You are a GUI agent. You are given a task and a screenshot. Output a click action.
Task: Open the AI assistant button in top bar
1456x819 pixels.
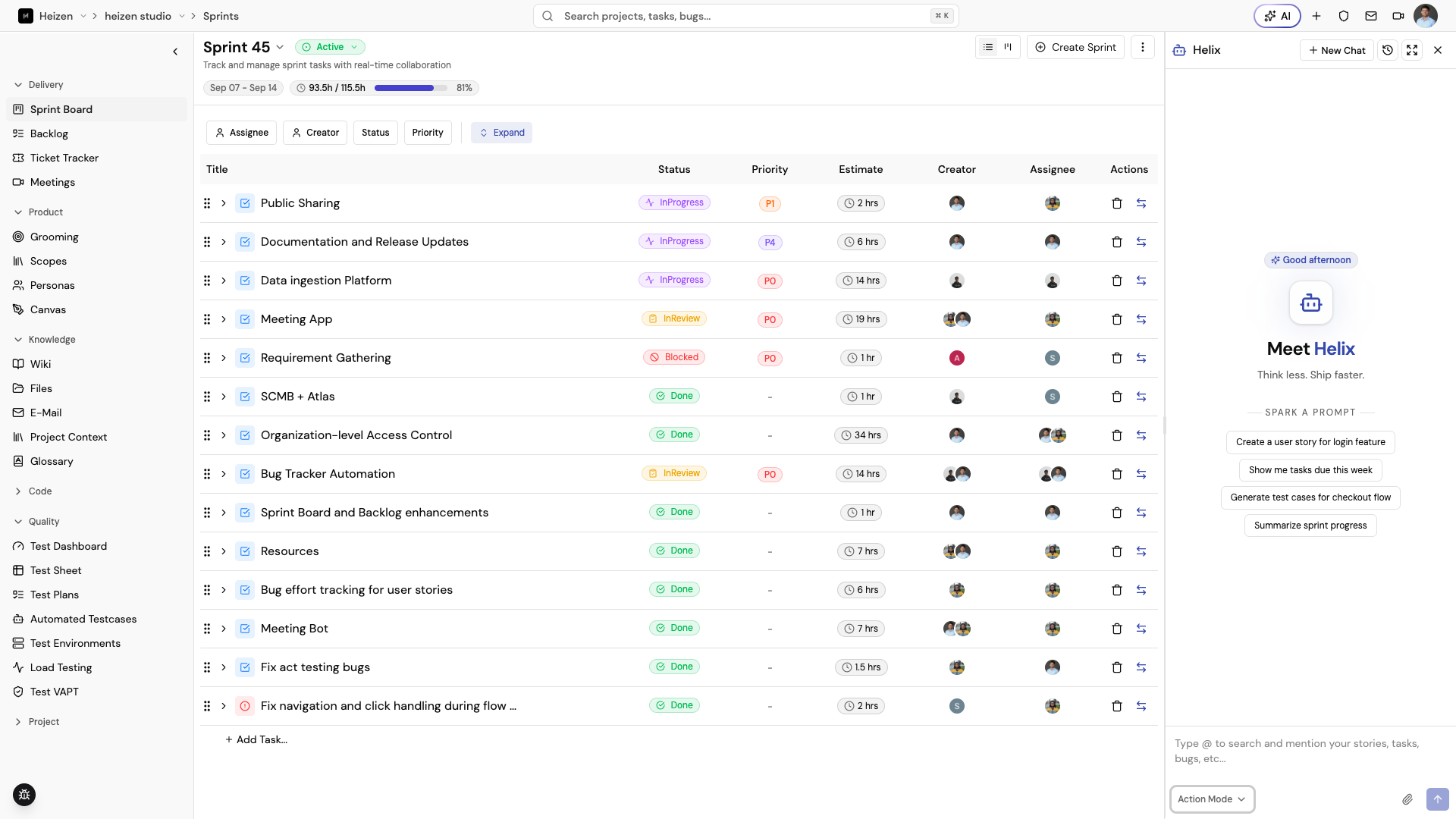click(x=1277, y=16)
